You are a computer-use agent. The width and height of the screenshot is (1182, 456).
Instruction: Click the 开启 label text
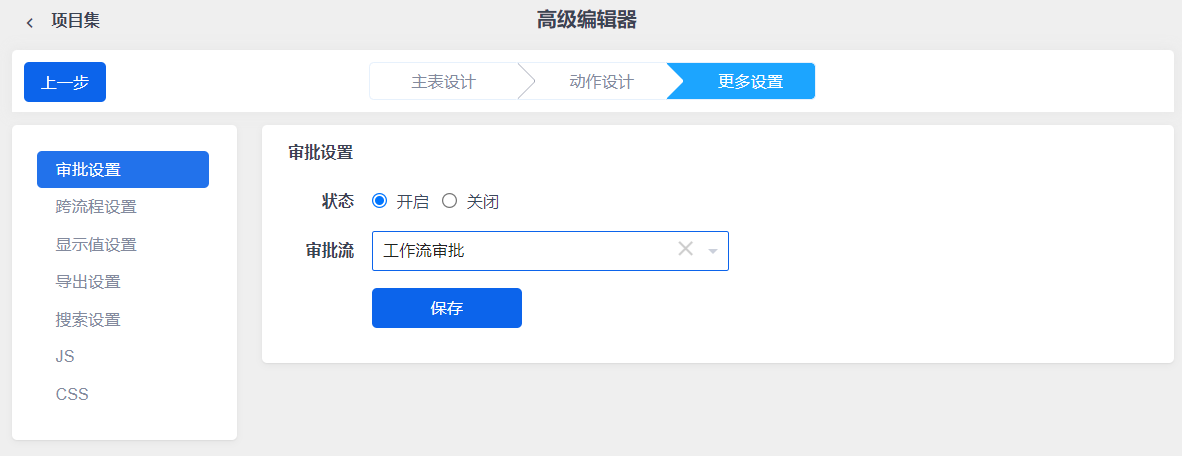pyautogui.click(x=412, y=202)
